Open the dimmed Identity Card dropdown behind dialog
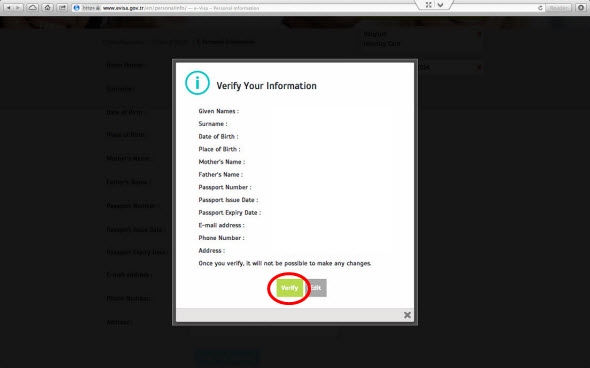 [x=421, y=39]
